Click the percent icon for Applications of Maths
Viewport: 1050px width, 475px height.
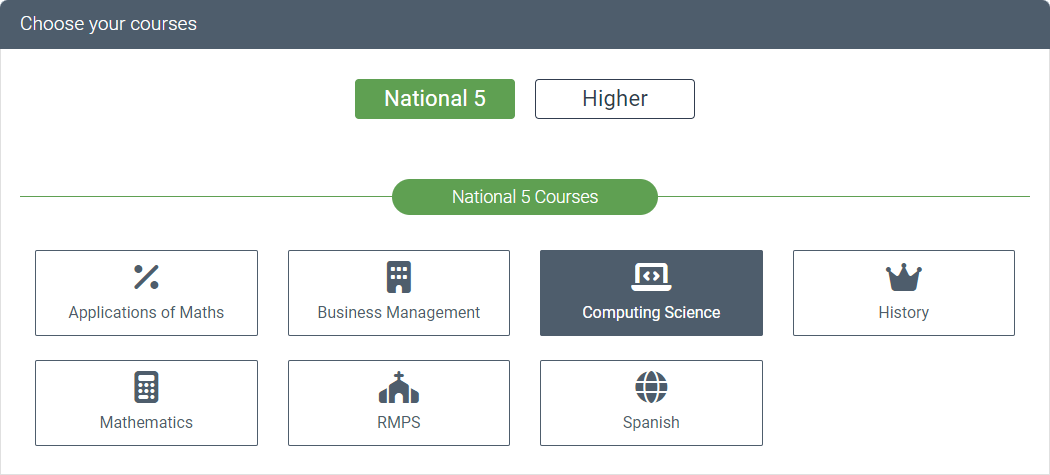click(146, 277)
